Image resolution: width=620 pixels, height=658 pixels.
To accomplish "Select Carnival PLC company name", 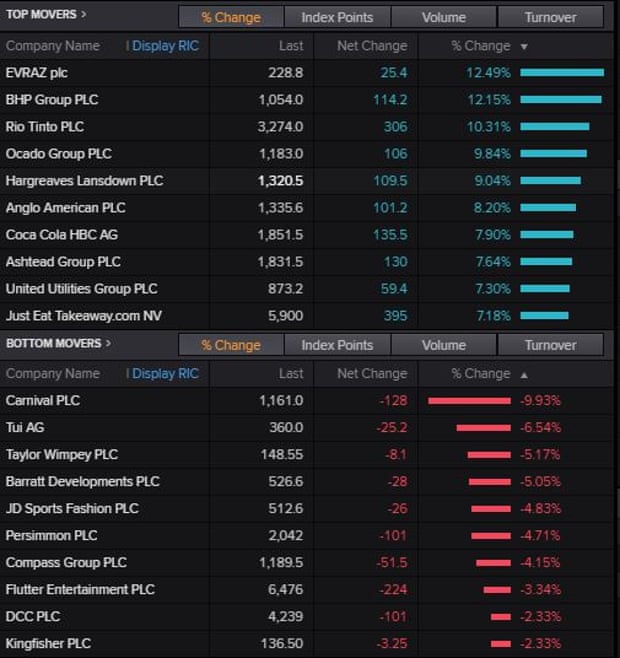I will pos(43,400).
